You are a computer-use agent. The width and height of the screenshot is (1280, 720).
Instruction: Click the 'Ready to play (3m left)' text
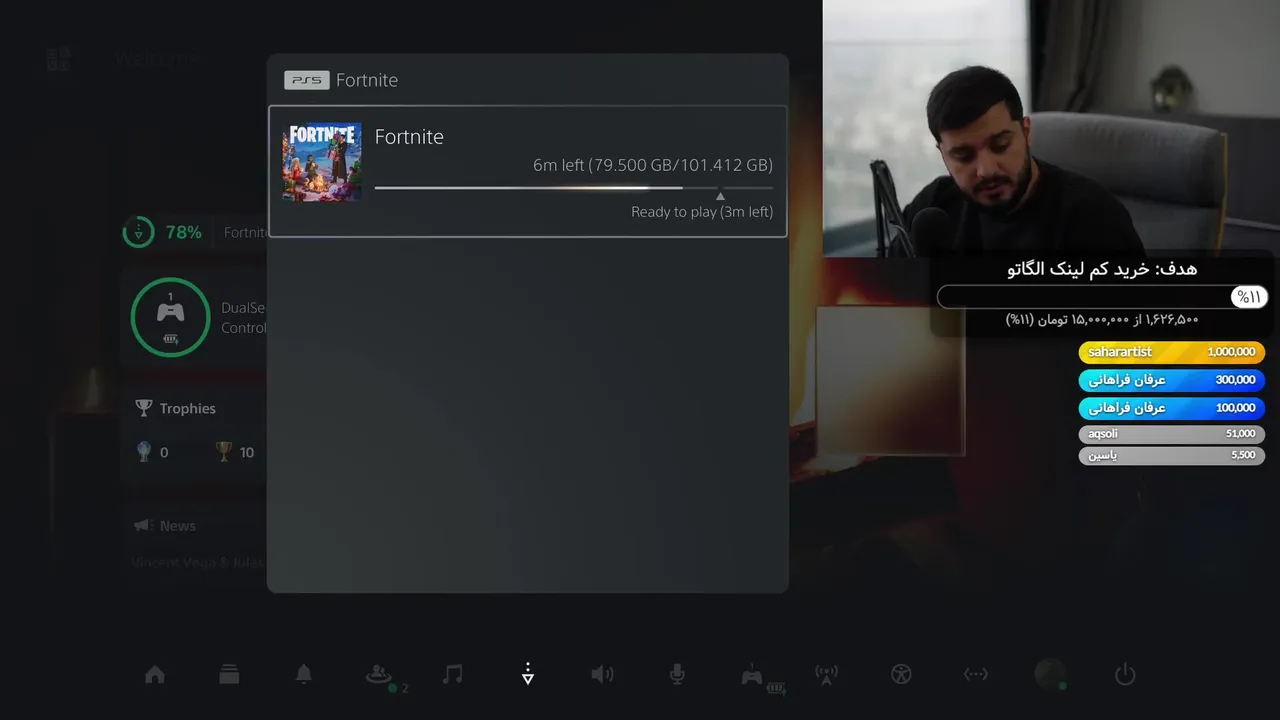(x=702, y=212)
